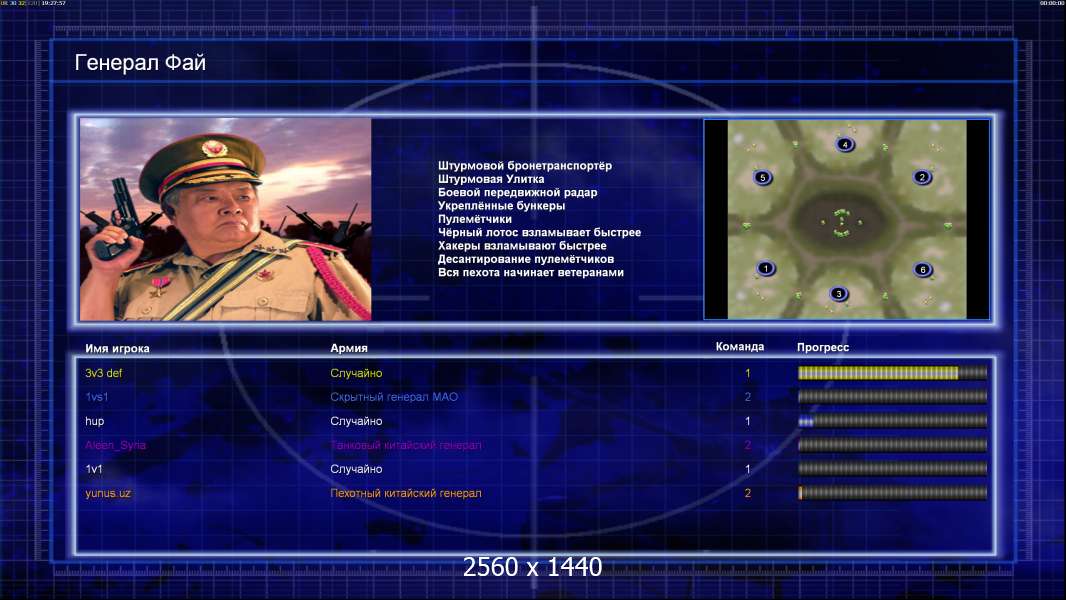The height and width of the screenshot is (600, 1066).
Task: Click team number in the 1vs1 row
Action: click(748, 397)
